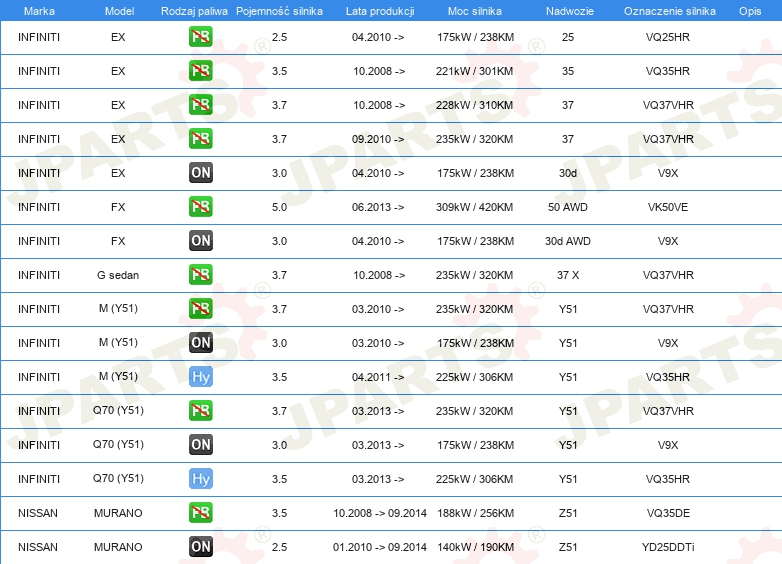Click the Marka column header
The height and width of the screenshot is (564, 782).
39,11
